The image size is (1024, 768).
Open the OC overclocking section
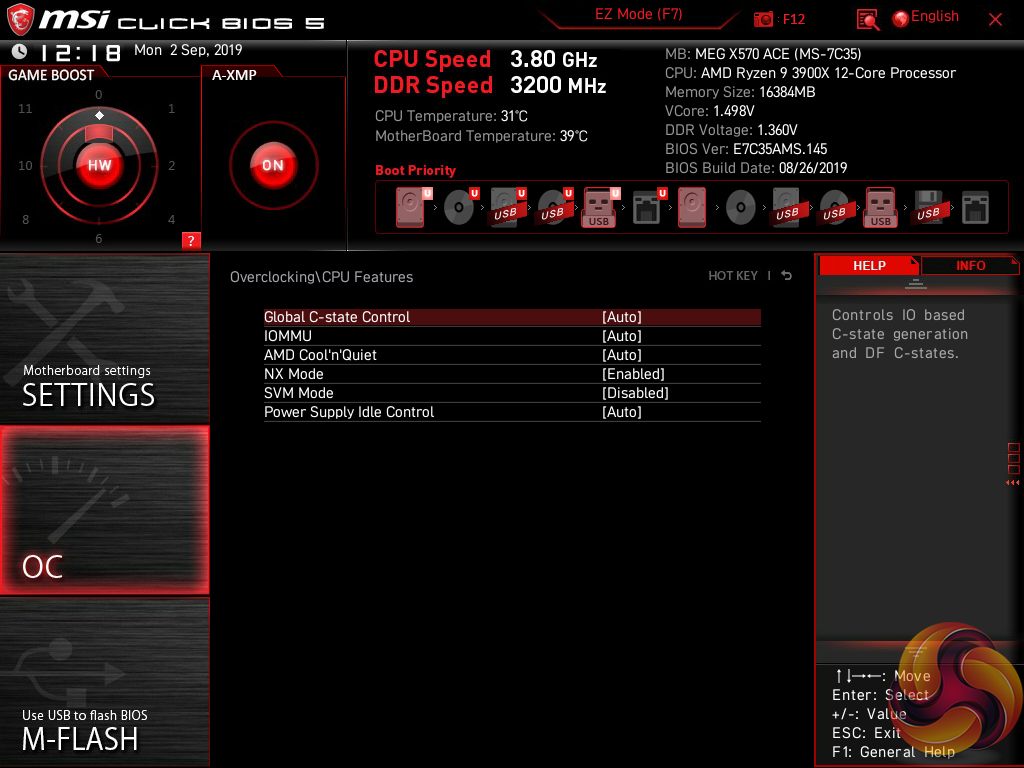[x=104, y=510]
